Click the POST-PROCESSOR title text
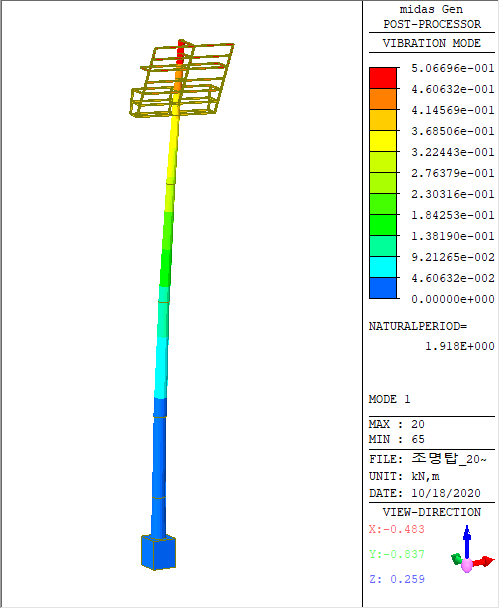Image resolution: width=501 pixels, height=609 pixels. [432, 24]
